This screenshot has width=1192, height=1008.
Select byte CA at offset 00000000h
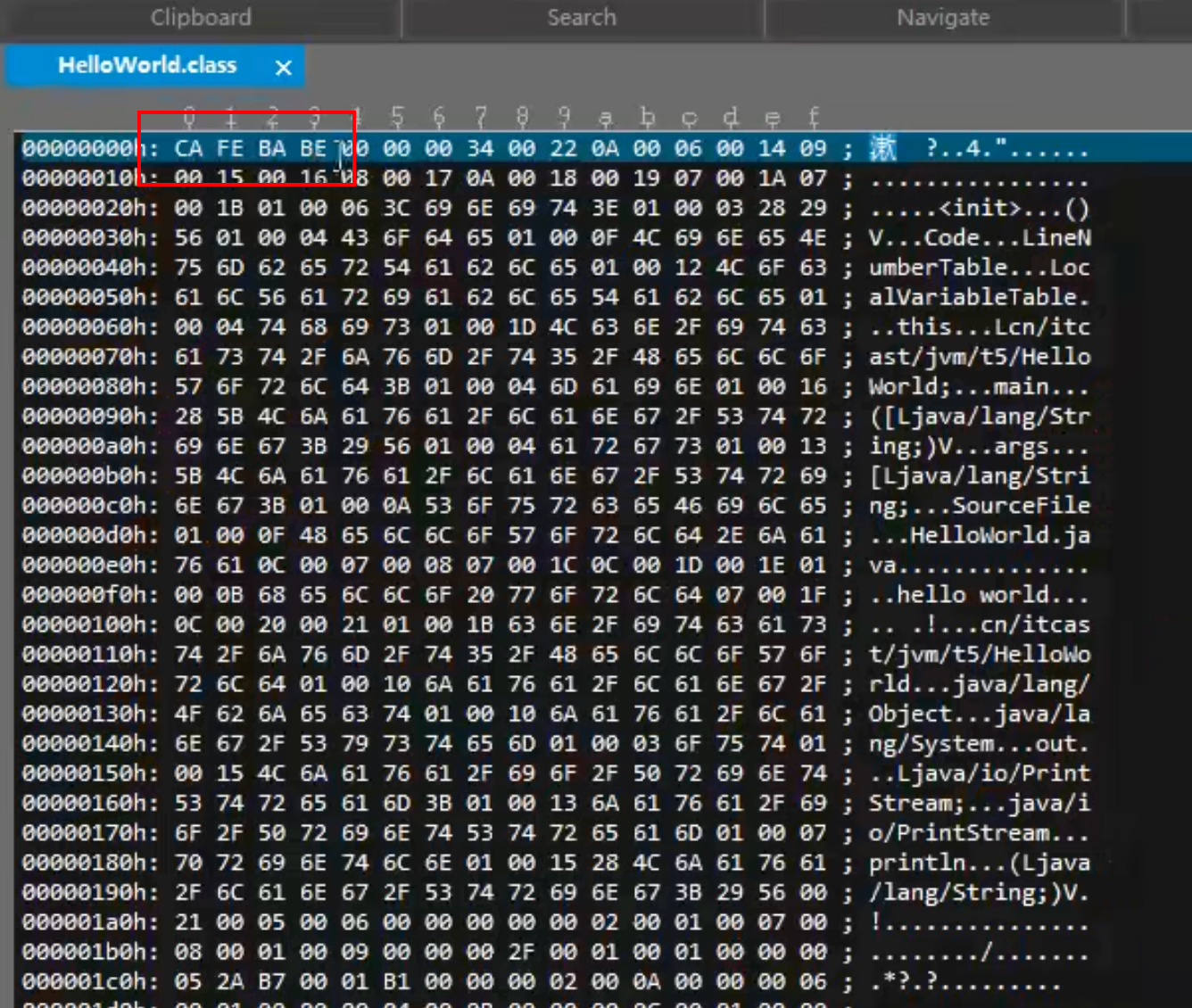tap(188, 148)
